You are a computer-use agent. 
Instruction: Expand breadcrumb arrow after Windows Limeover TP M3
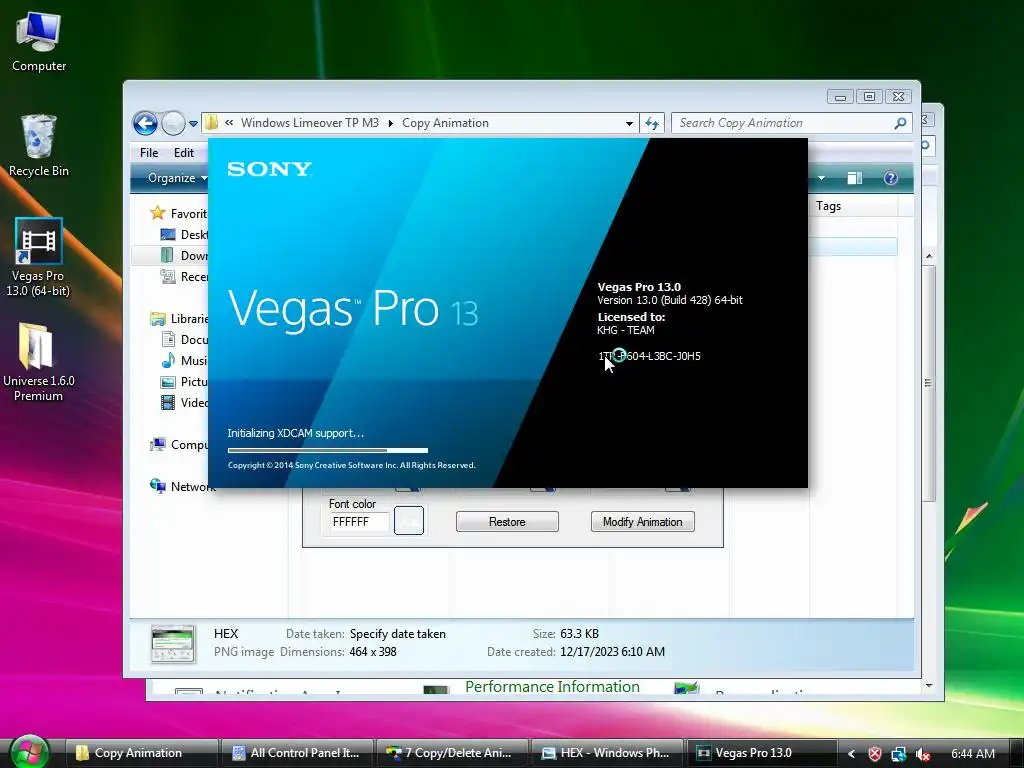pyautogui.click(x=391, y=123)
